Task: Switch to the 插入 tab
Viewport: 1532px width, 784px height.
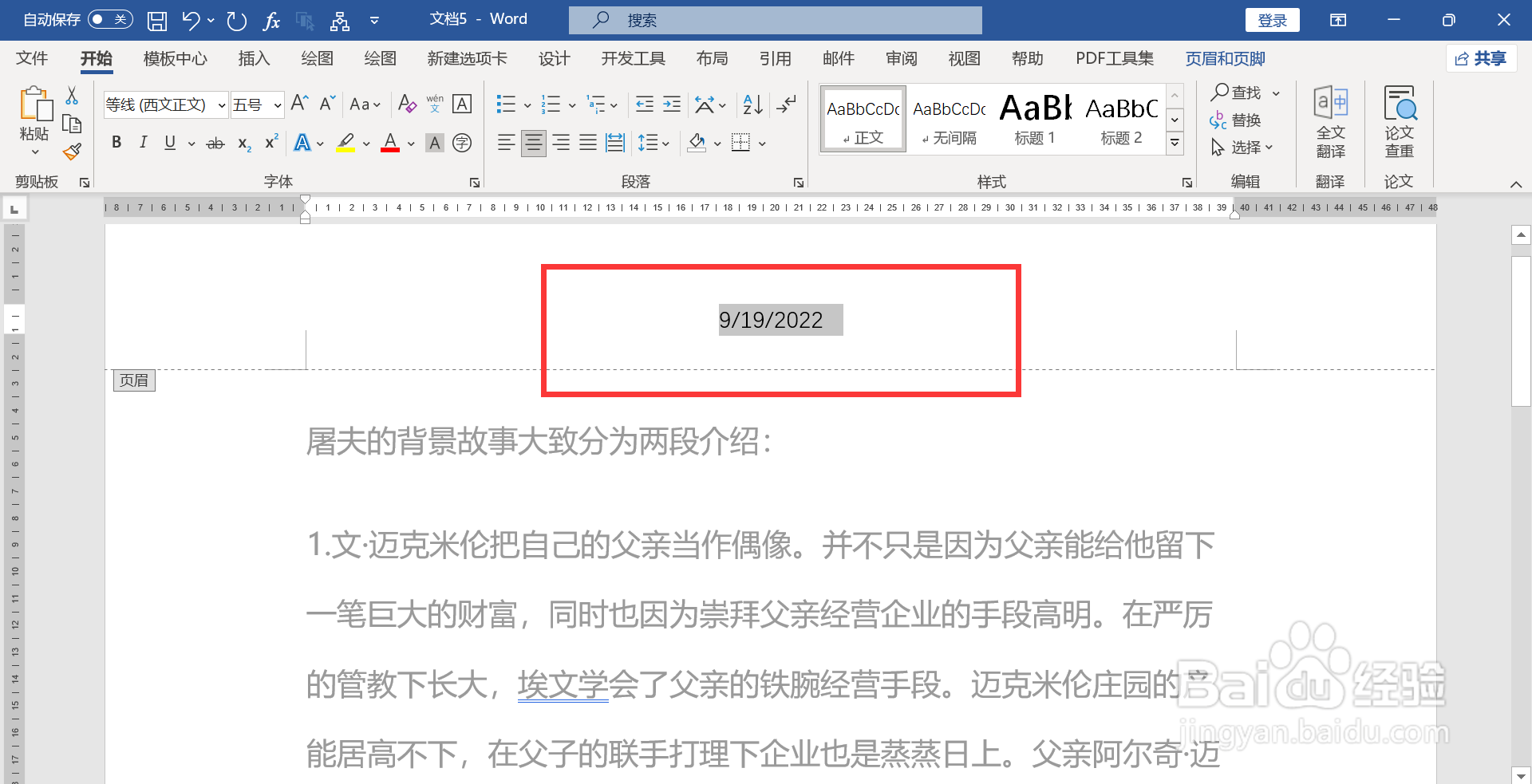Action: (254, 58)
